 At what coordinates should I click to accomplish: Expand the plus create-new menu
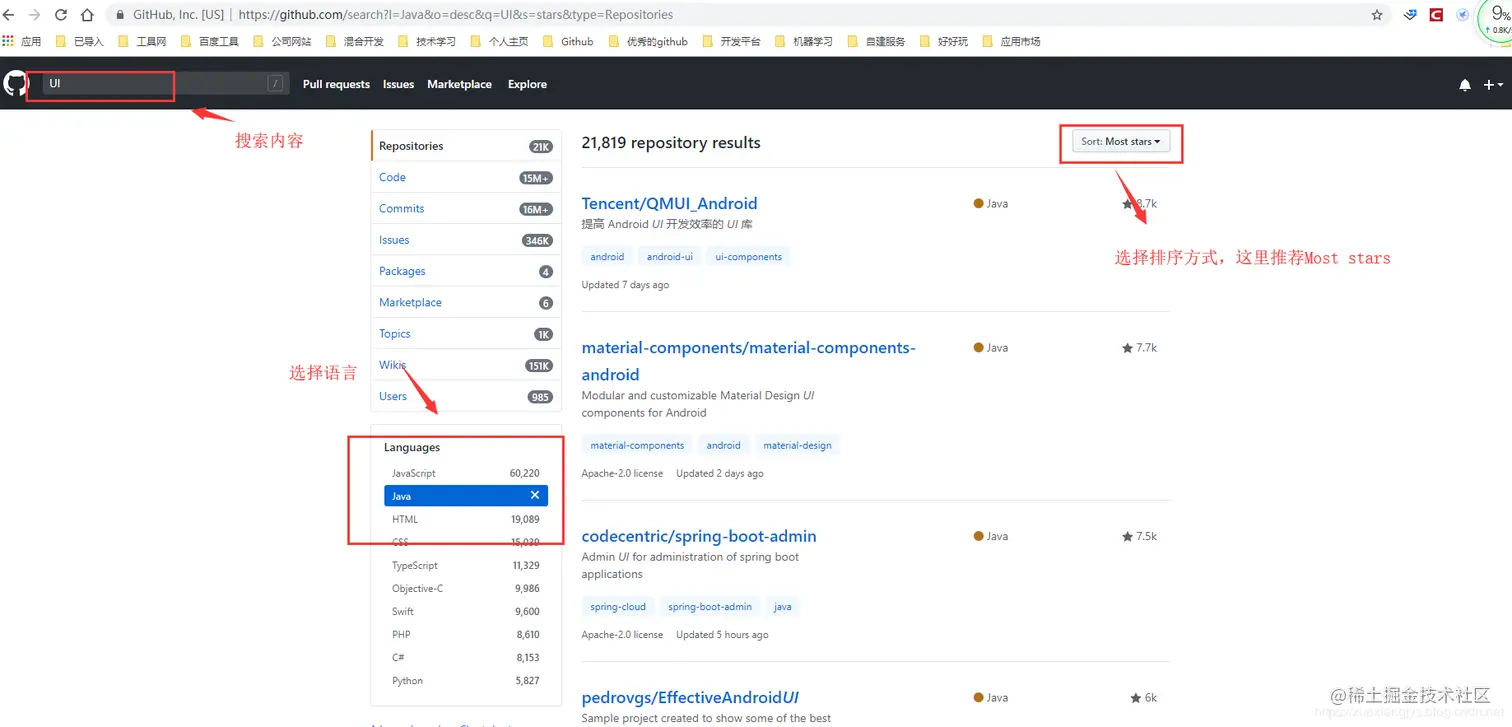(1494, 85)
